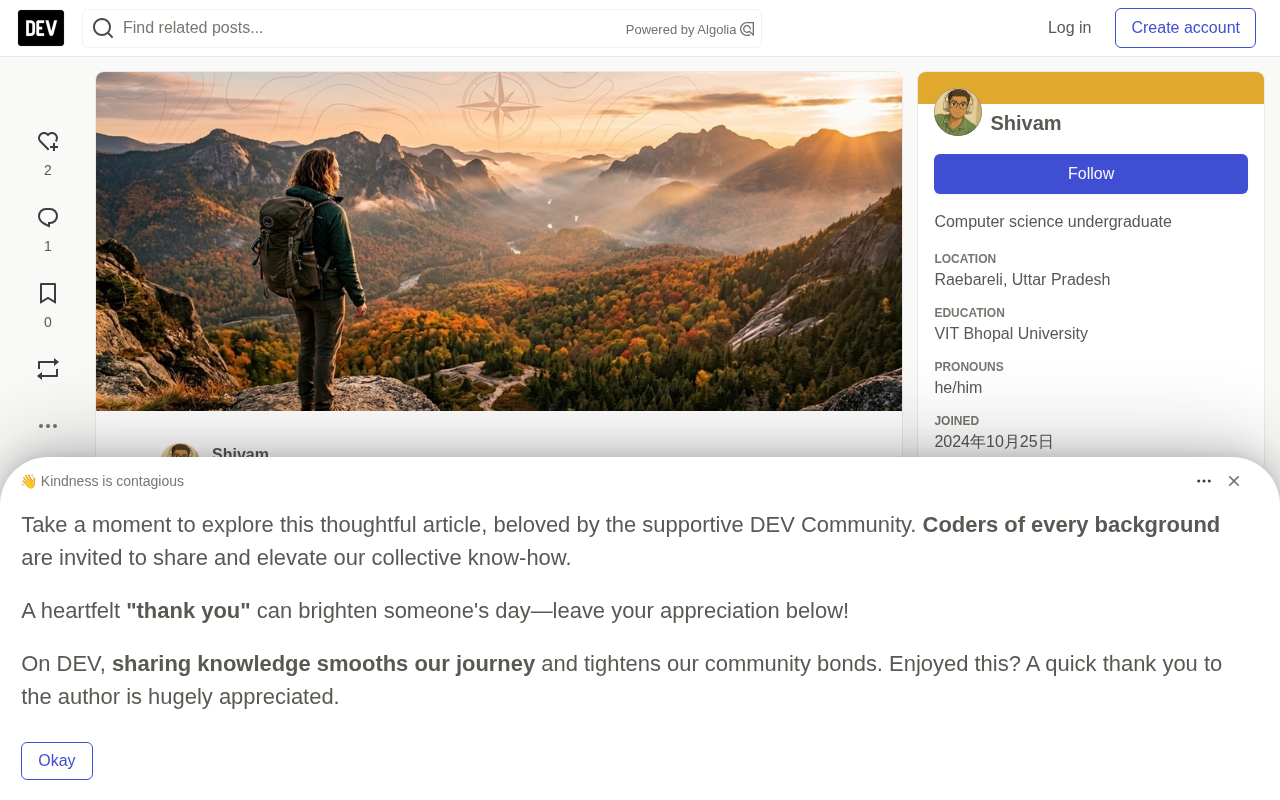Click 'sharing knowledge smooths our journey' text
The height and width of the screenshot is (800, 1280).
coord(323,664)
